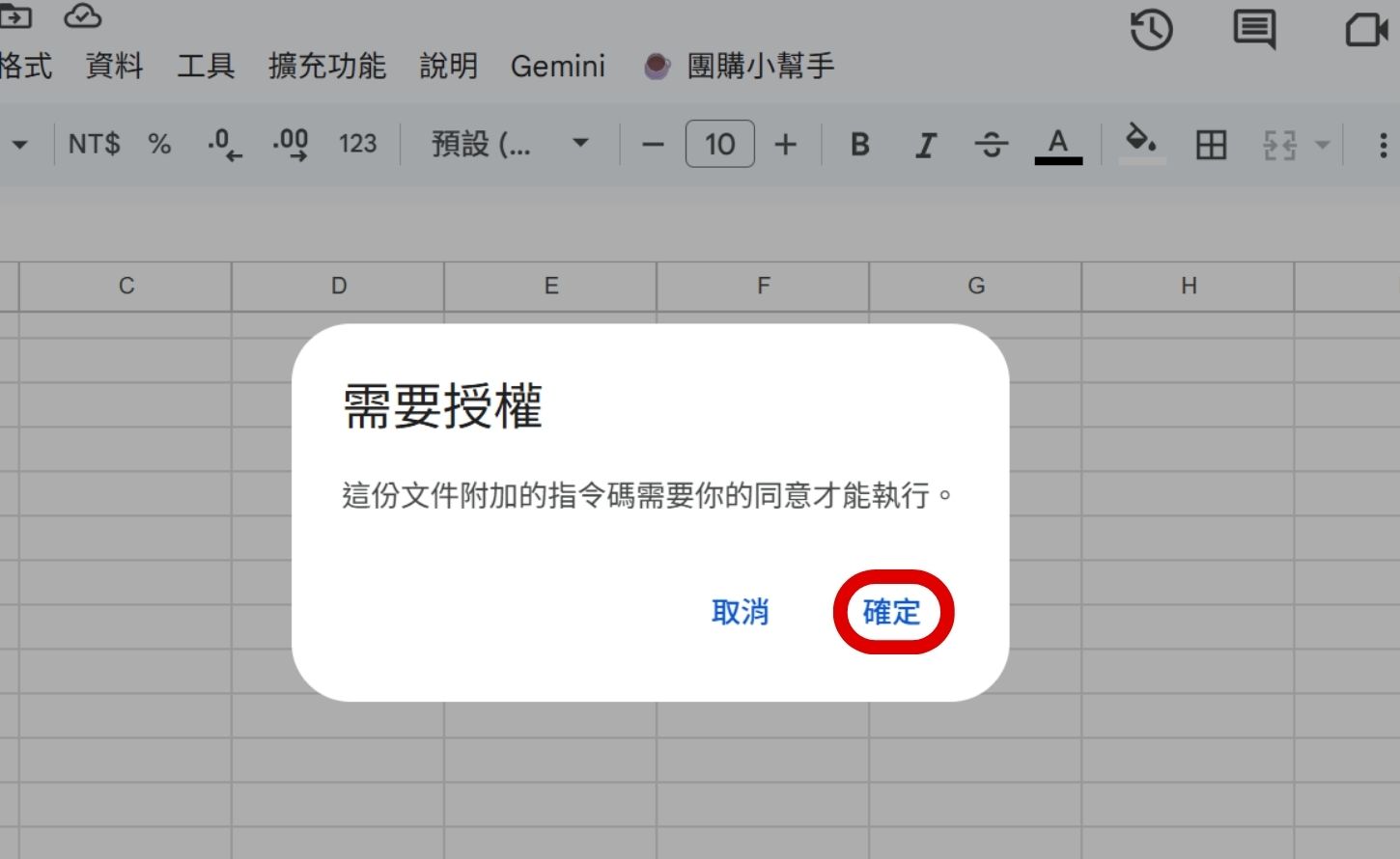Screen dimensions: 1400x859
Task: Open the 123 number format dropdown
Action: [356, 144]
